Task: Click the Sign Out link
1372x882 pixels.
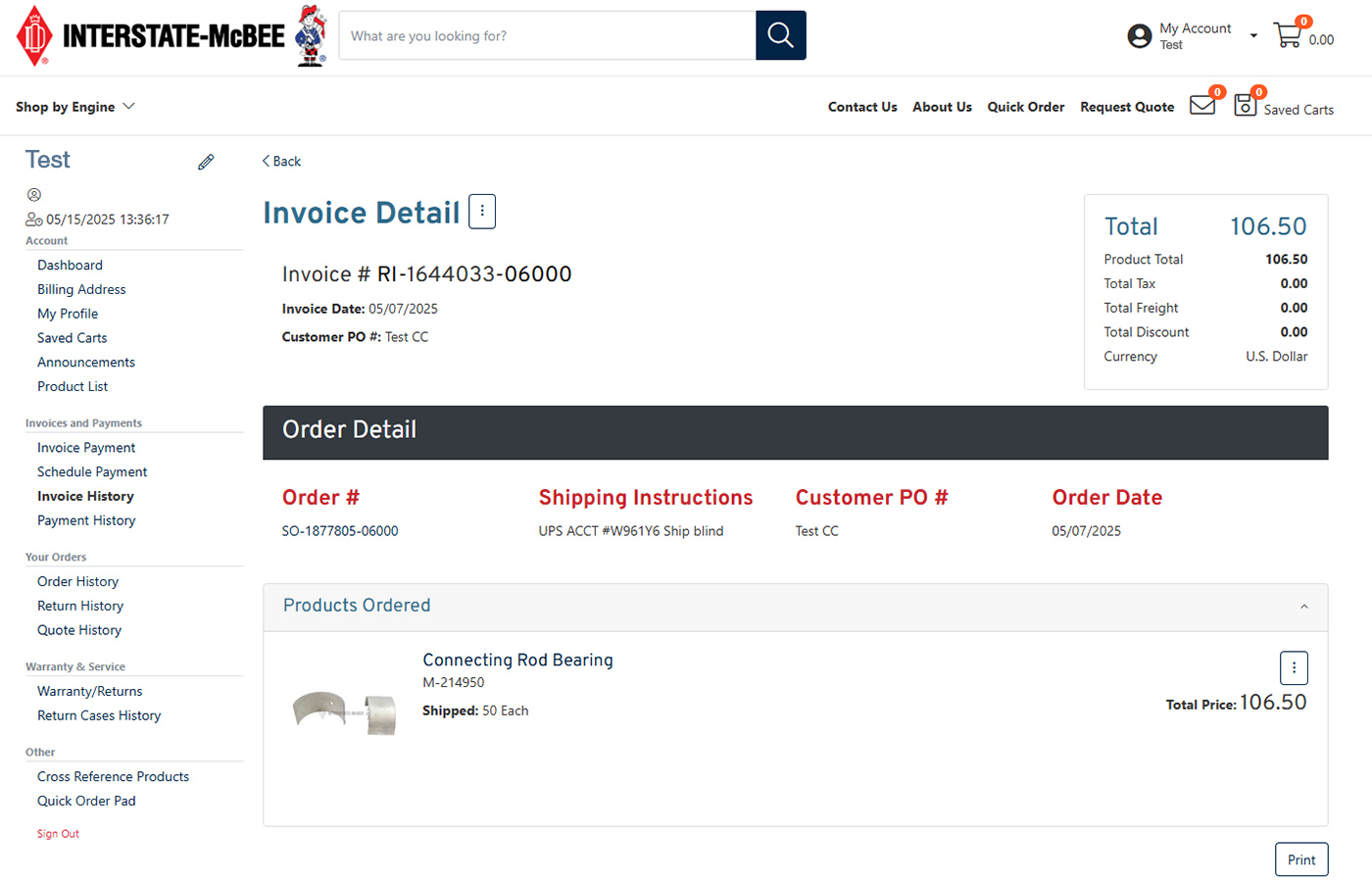Action: pos(58,834)
